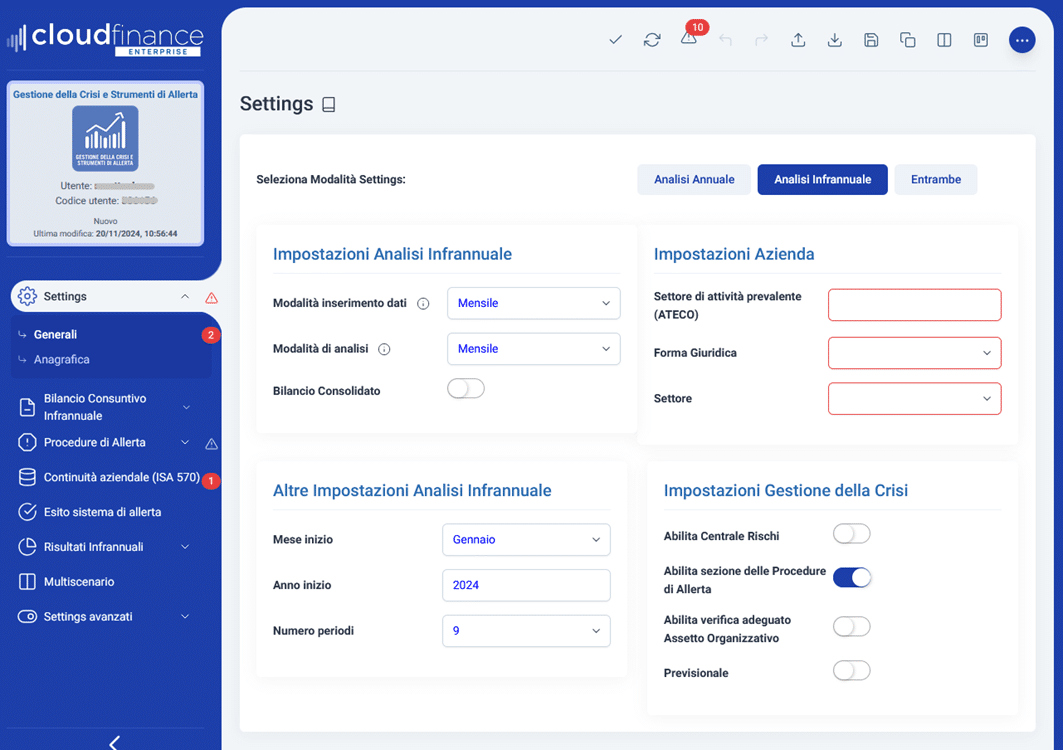The image size is (1063, 750).
Task: Open the alerts icon with 10 notifications badge
Action: pyautogui.click(x=689, y=40)
